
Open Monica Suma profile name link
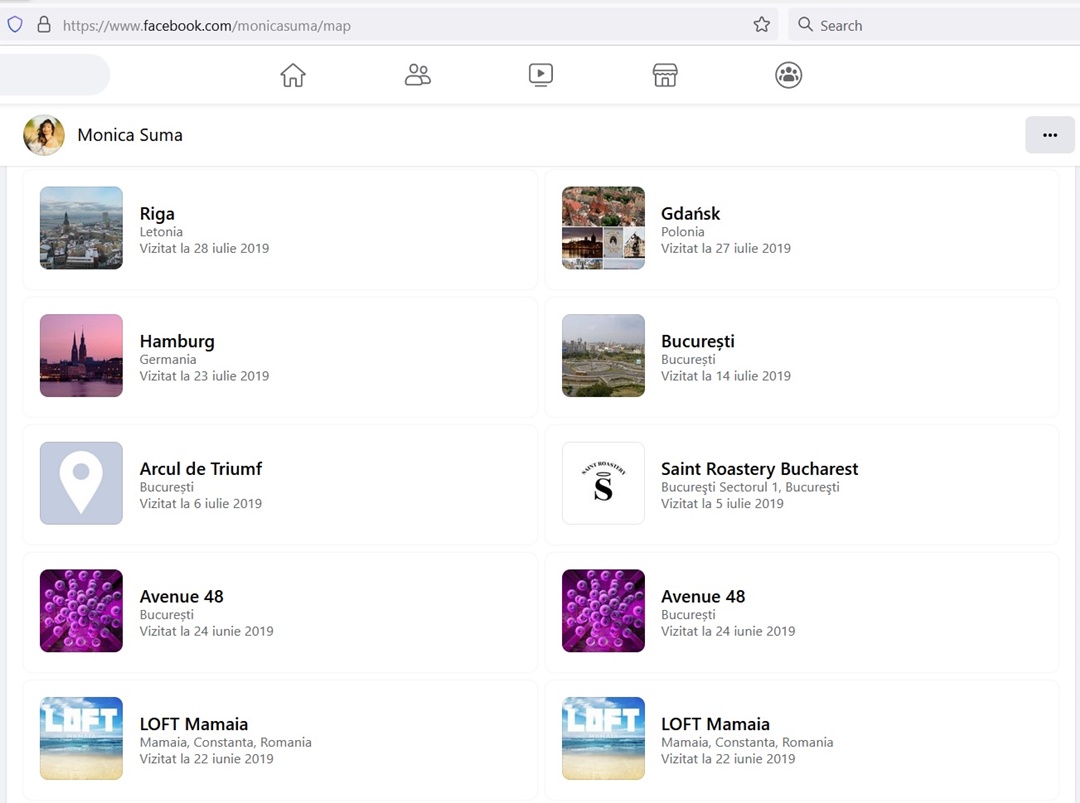point(130,135)
